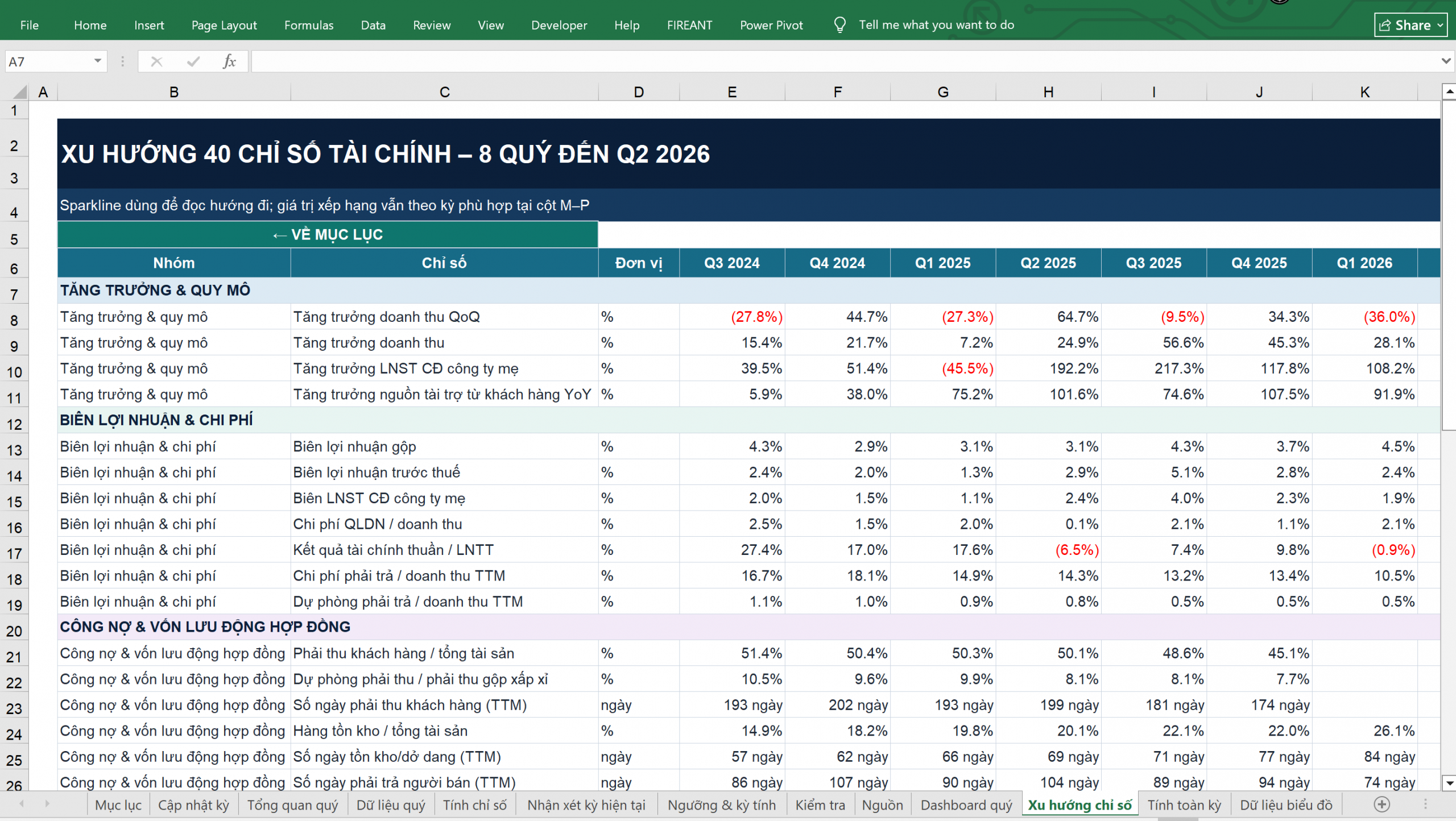
Task: Open the Formulas ribbon tab
Action: coord(309,25)
